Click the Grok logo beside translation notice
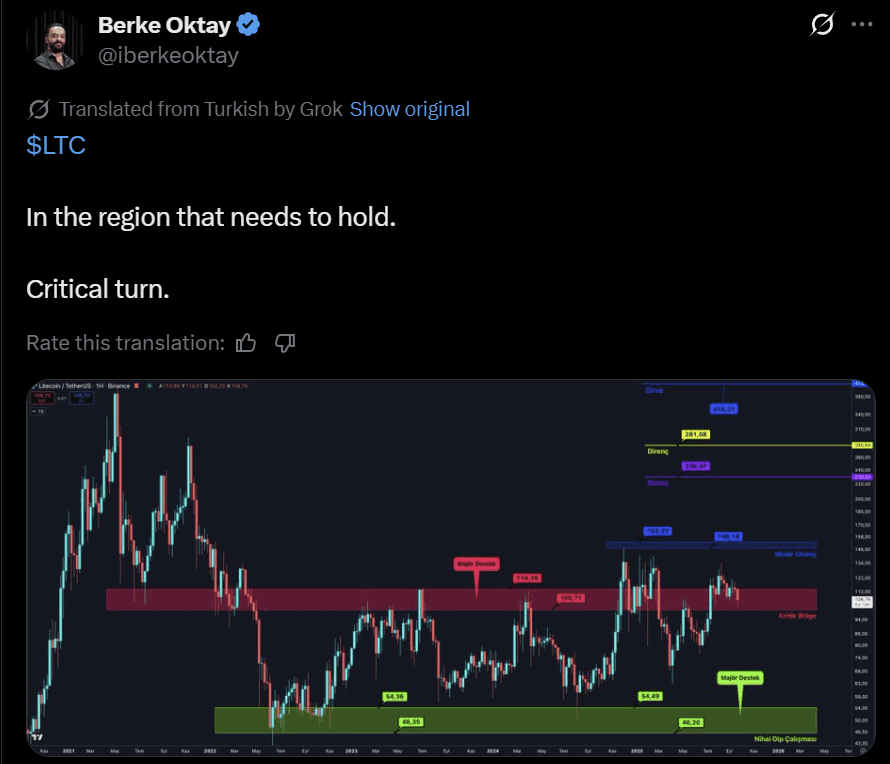 coord(39,109)
